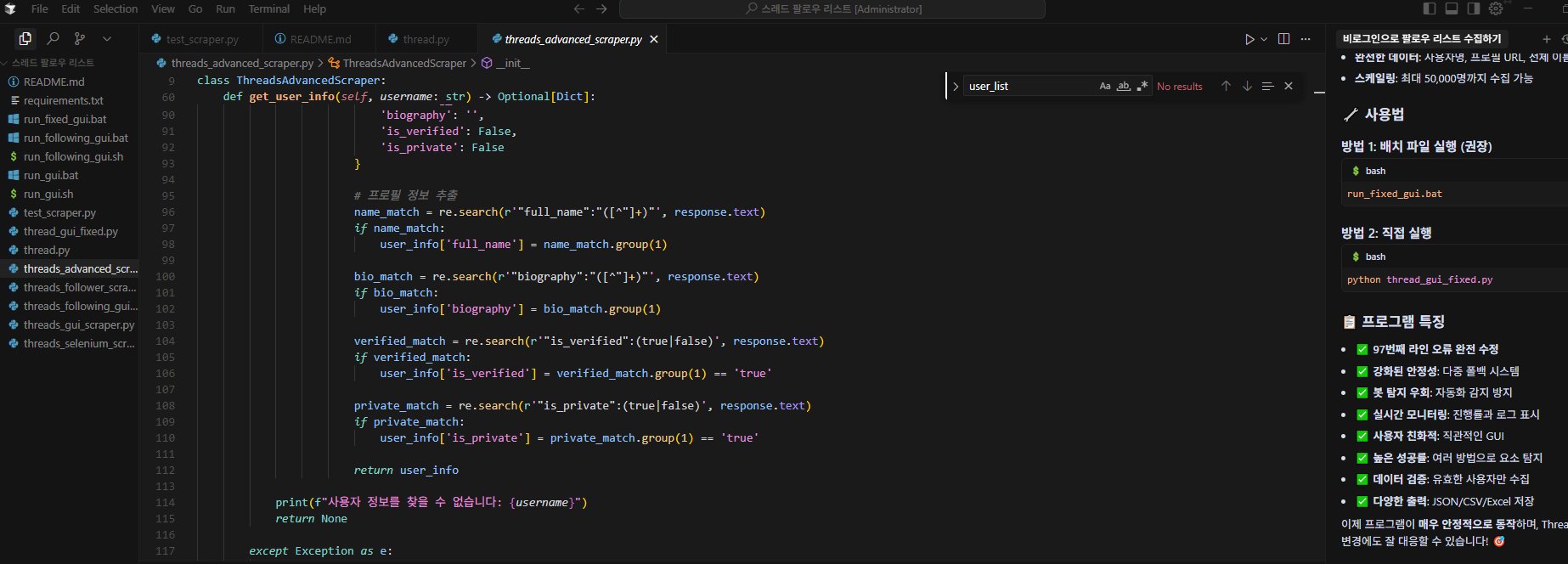Switch to the thread.py editor tab
This screenshot has width=1568, height=564.
pos(426,39)
